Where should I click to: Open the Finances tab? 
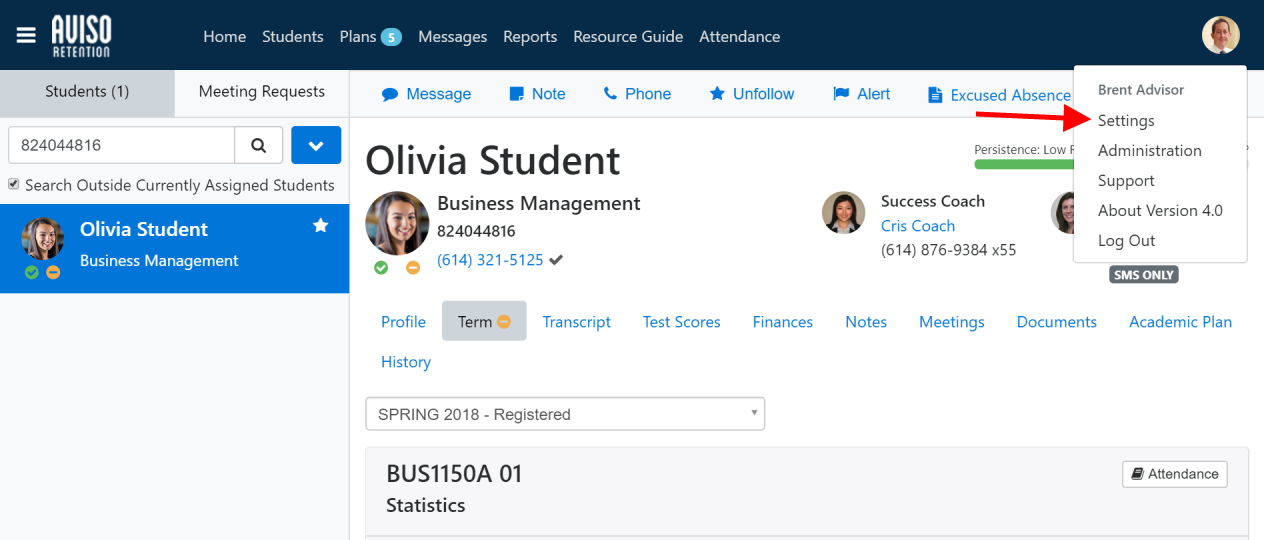tap(783, 321)
